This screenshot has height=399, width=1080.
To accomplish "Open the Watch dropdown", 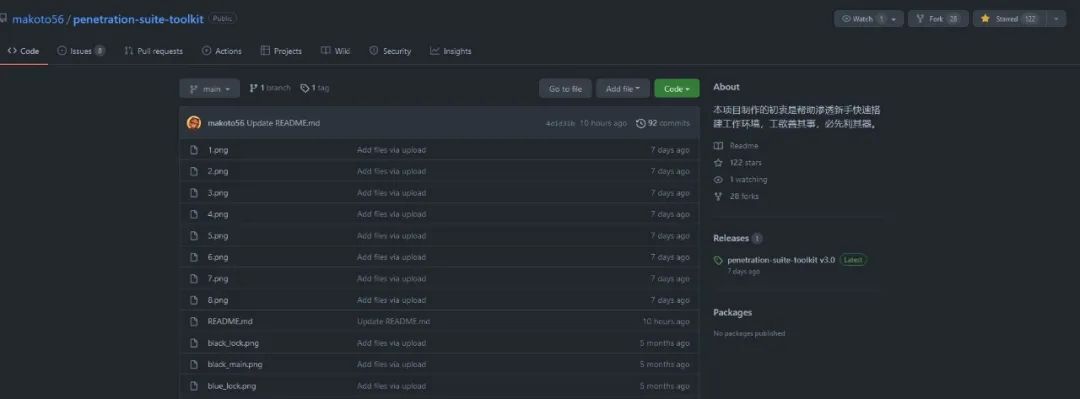I will 869,19.
